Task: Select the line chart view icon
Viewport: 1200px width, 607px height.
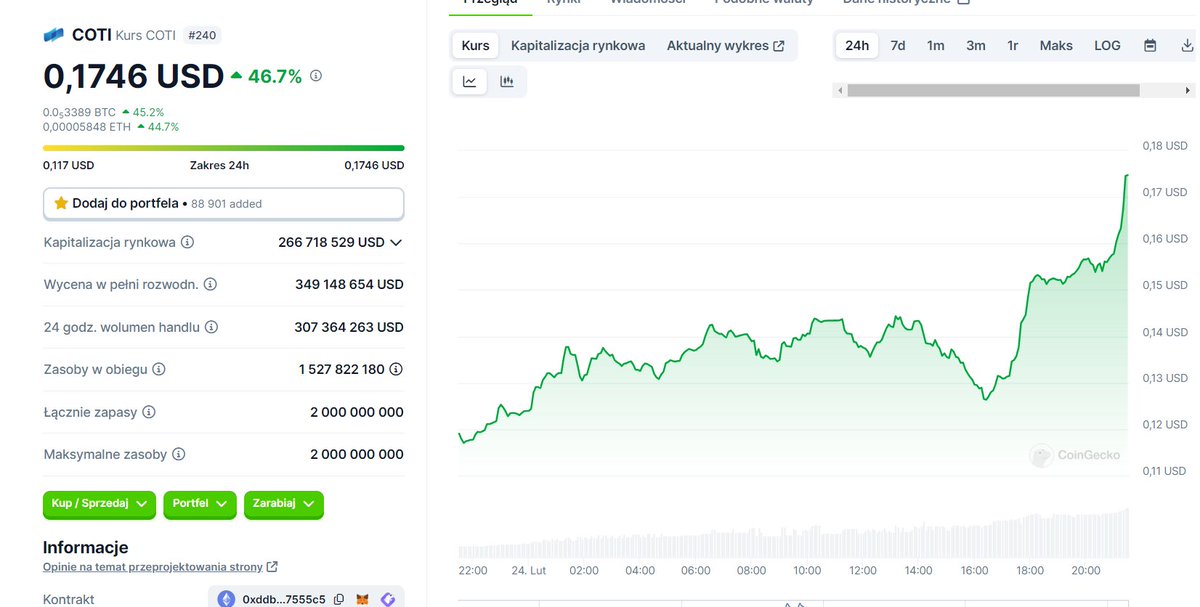Action: point(469,81)
